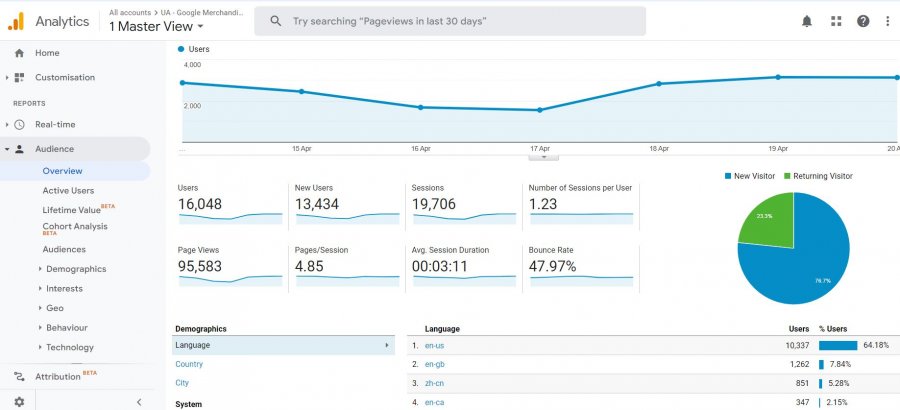This screenshot has height=410, width=900.
Task: Expand the Demographics submenu
Action: [x=75, y=269]
